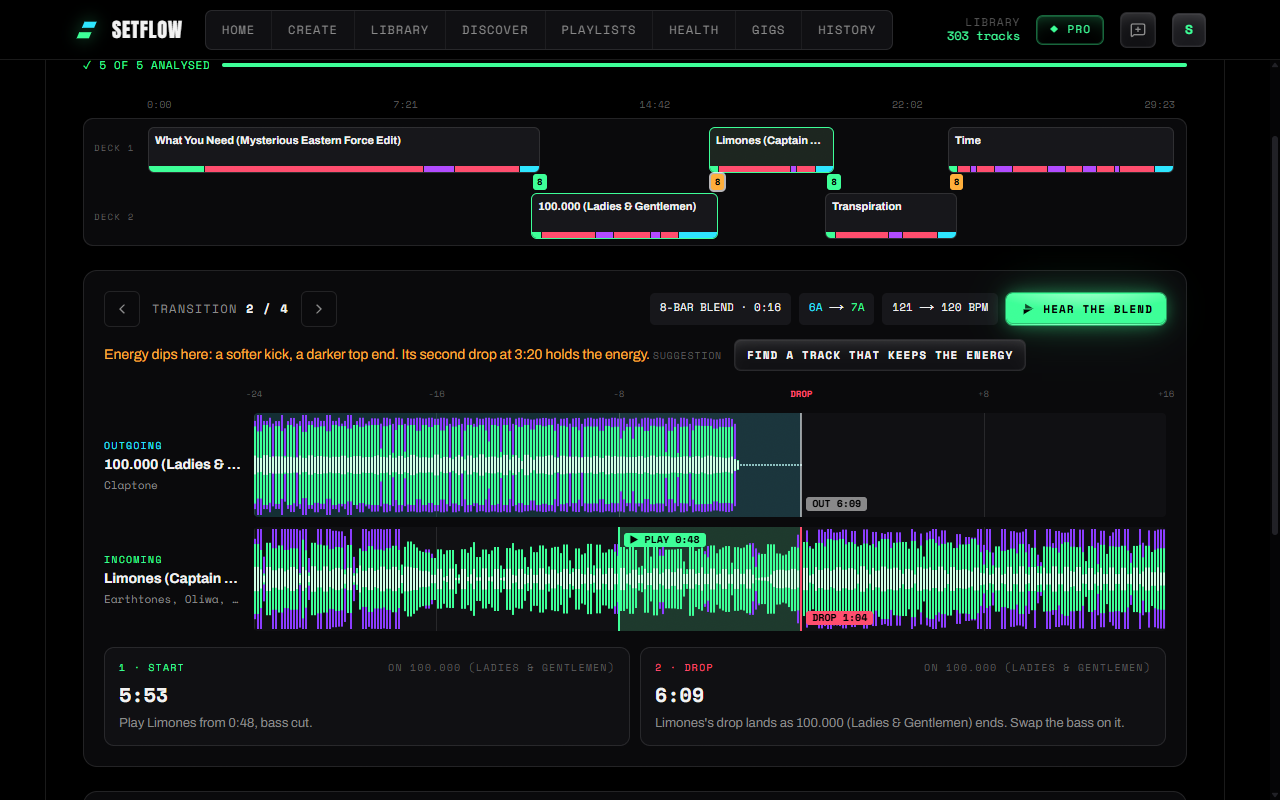Click the outgoing artist name Claptone

pos(131,486)
